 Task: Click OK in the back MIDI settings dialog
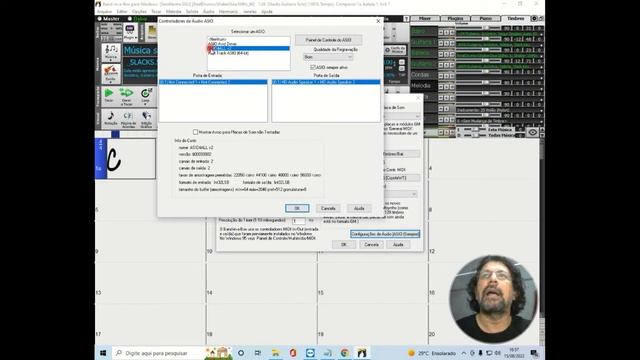coord(344,244)
